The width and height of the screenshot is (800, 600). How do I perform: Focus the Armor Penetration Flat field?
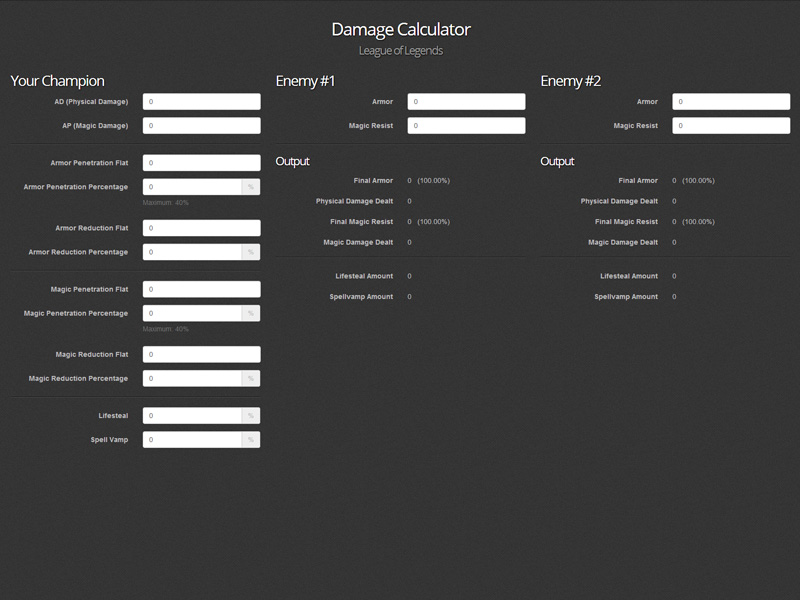click(x=202, y=163)
